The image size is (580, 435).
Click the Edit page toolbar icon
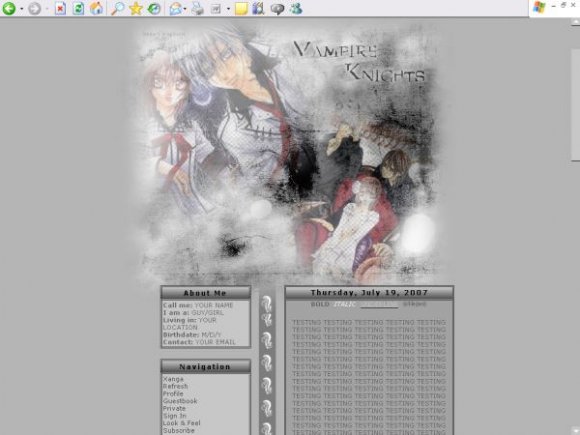coord(216,9)
